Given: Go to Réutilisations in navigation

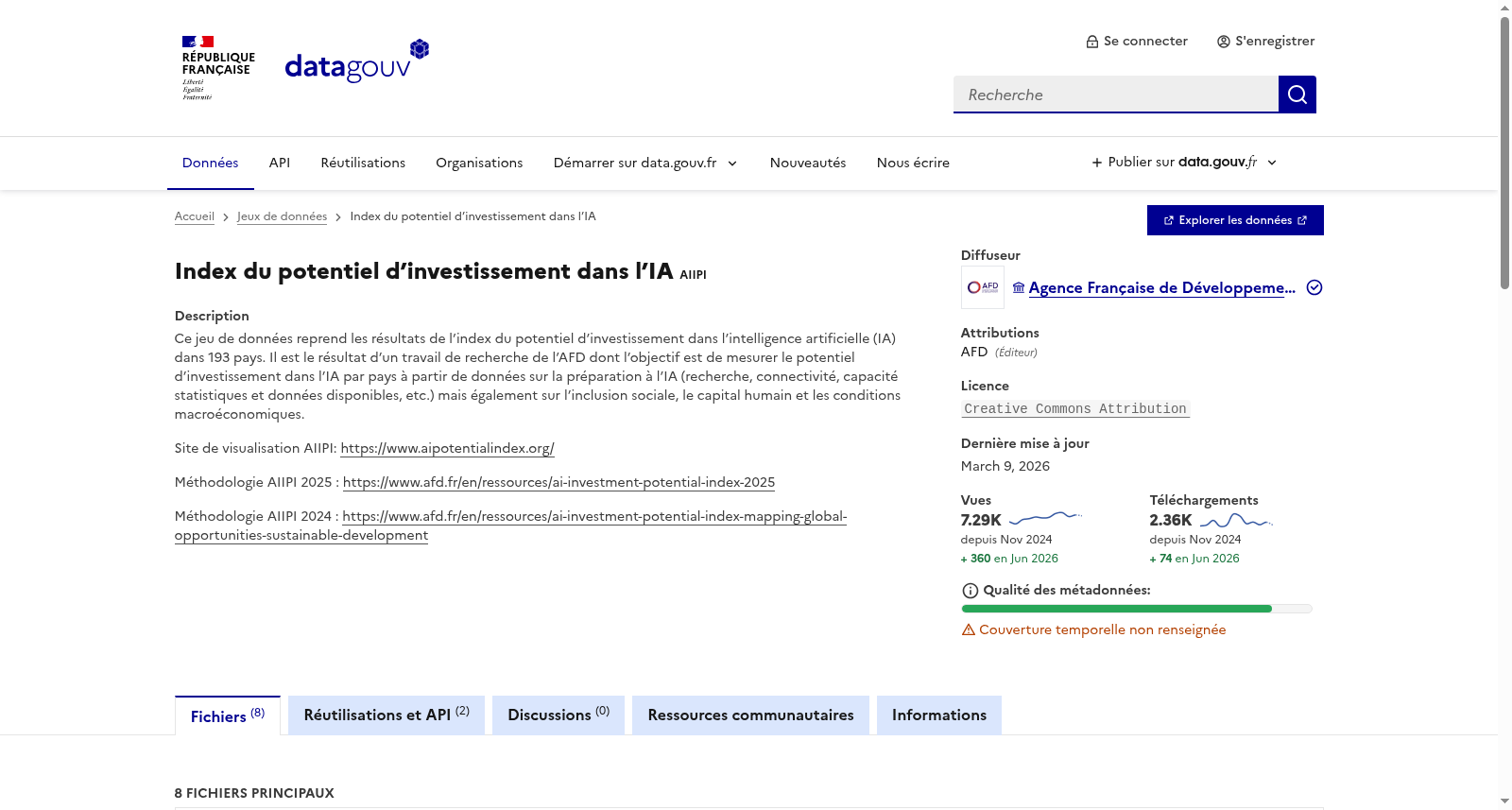Looking at the screenshot, I should (x=363, y=163).
